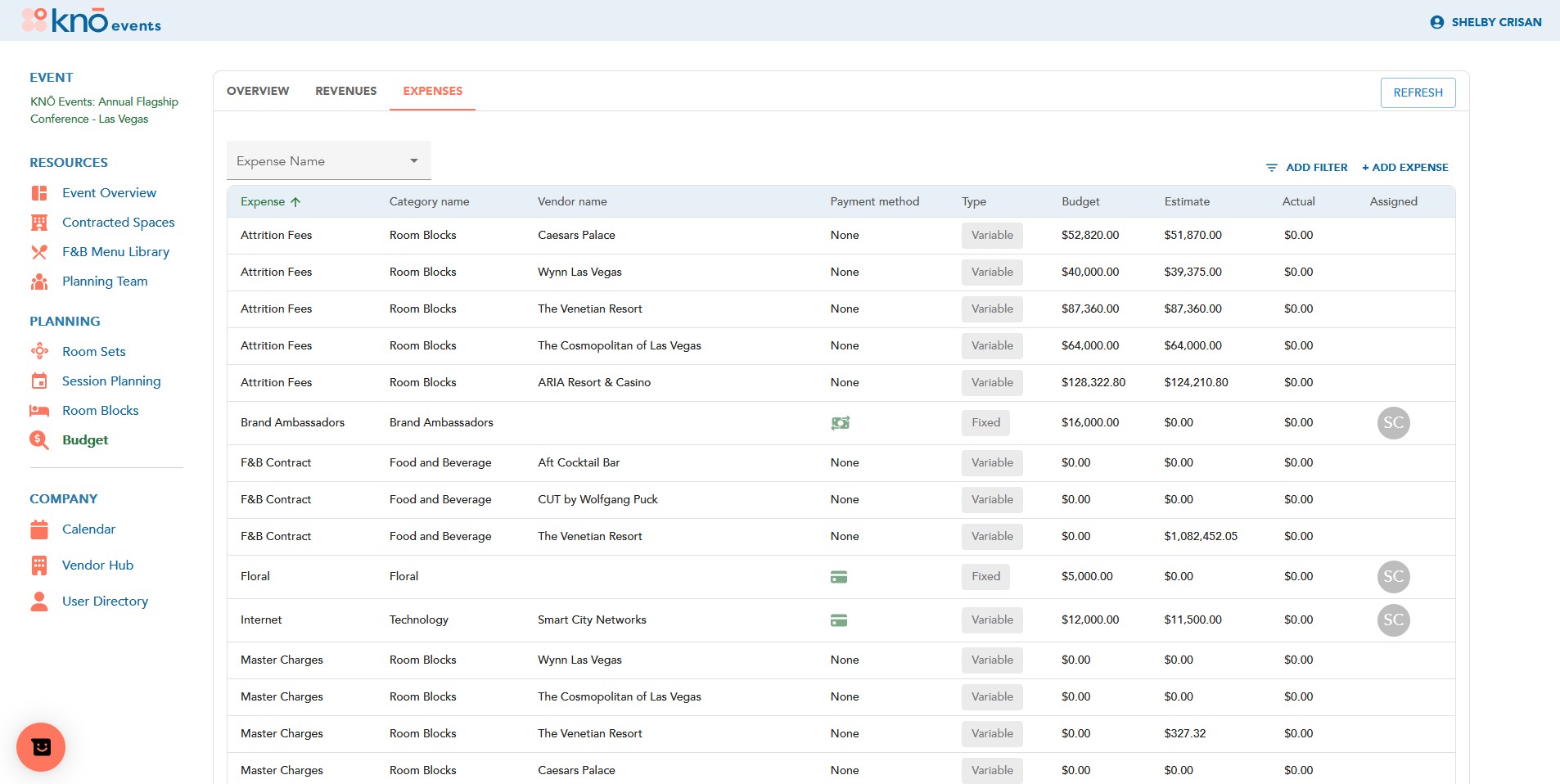Open the Shelby Crisan user profile icon
1560x784 pixels.
1436,22
